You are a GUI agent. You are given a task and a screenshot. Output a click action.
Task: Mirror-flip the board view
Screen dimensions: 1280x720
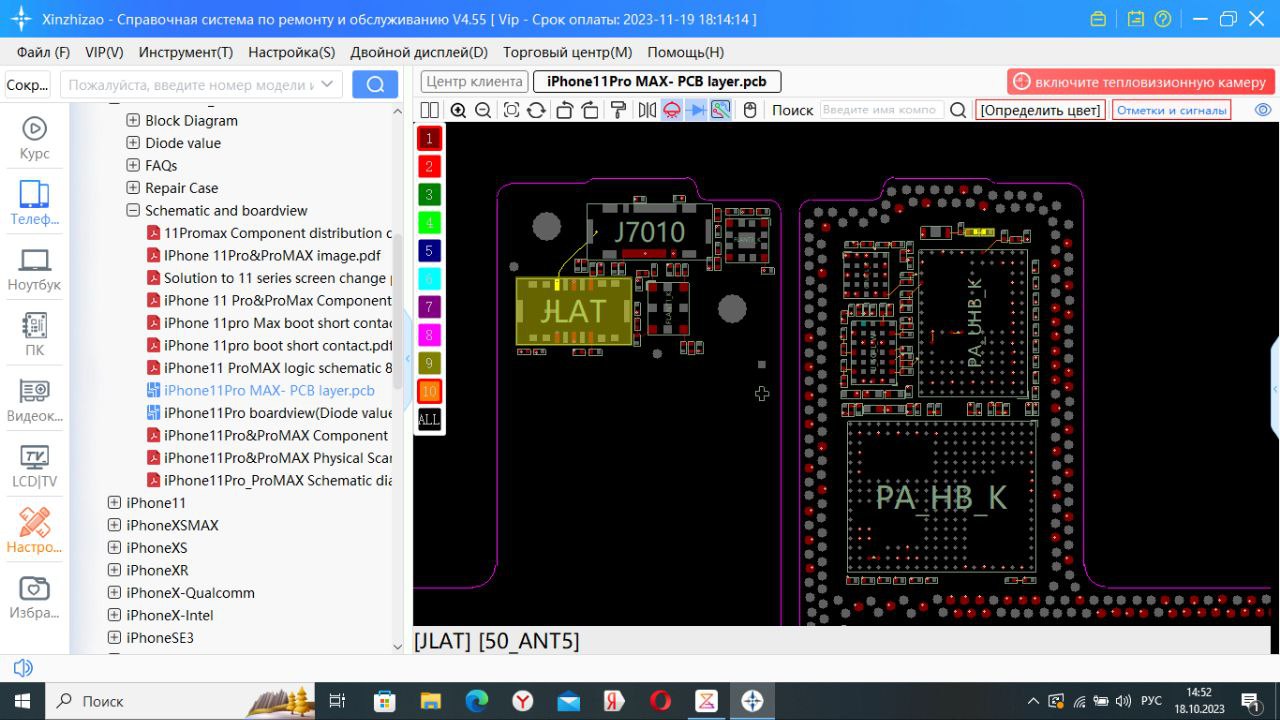pos(647,110)
